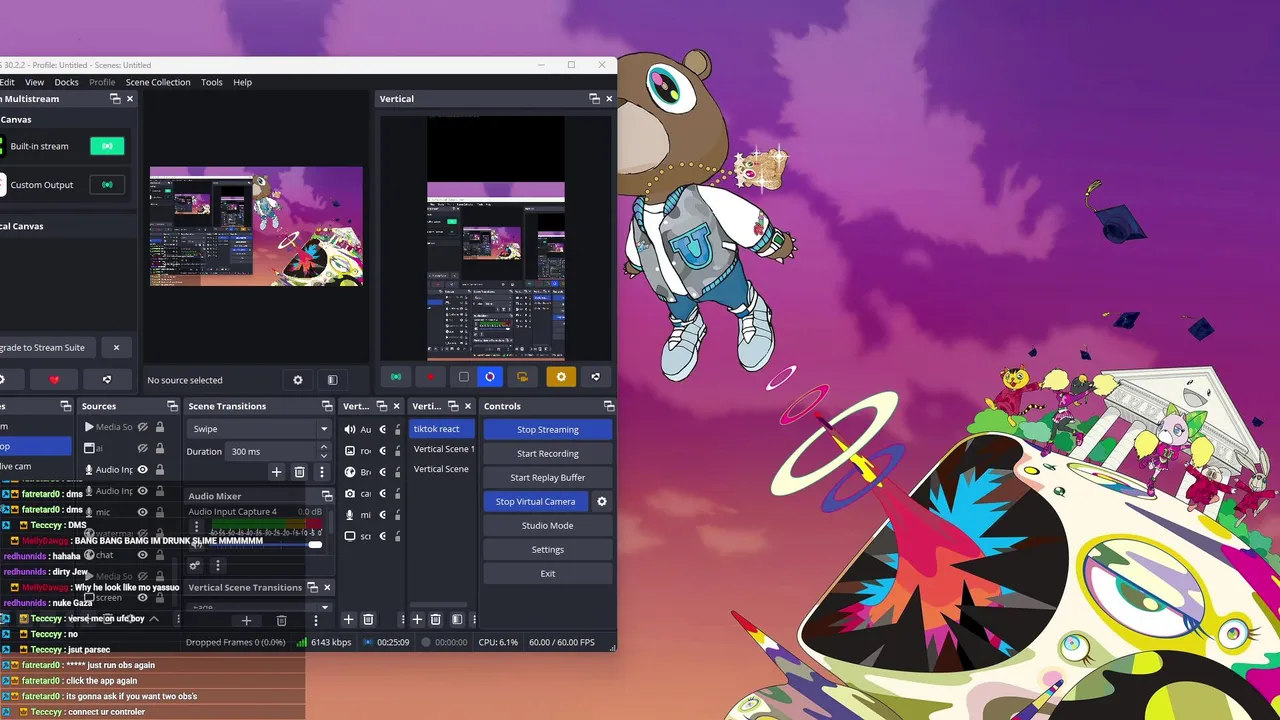Open Vertical sources three-dot menu
Screen dimensions: 1280x720
pyautogui.click(x=402, y=620)
